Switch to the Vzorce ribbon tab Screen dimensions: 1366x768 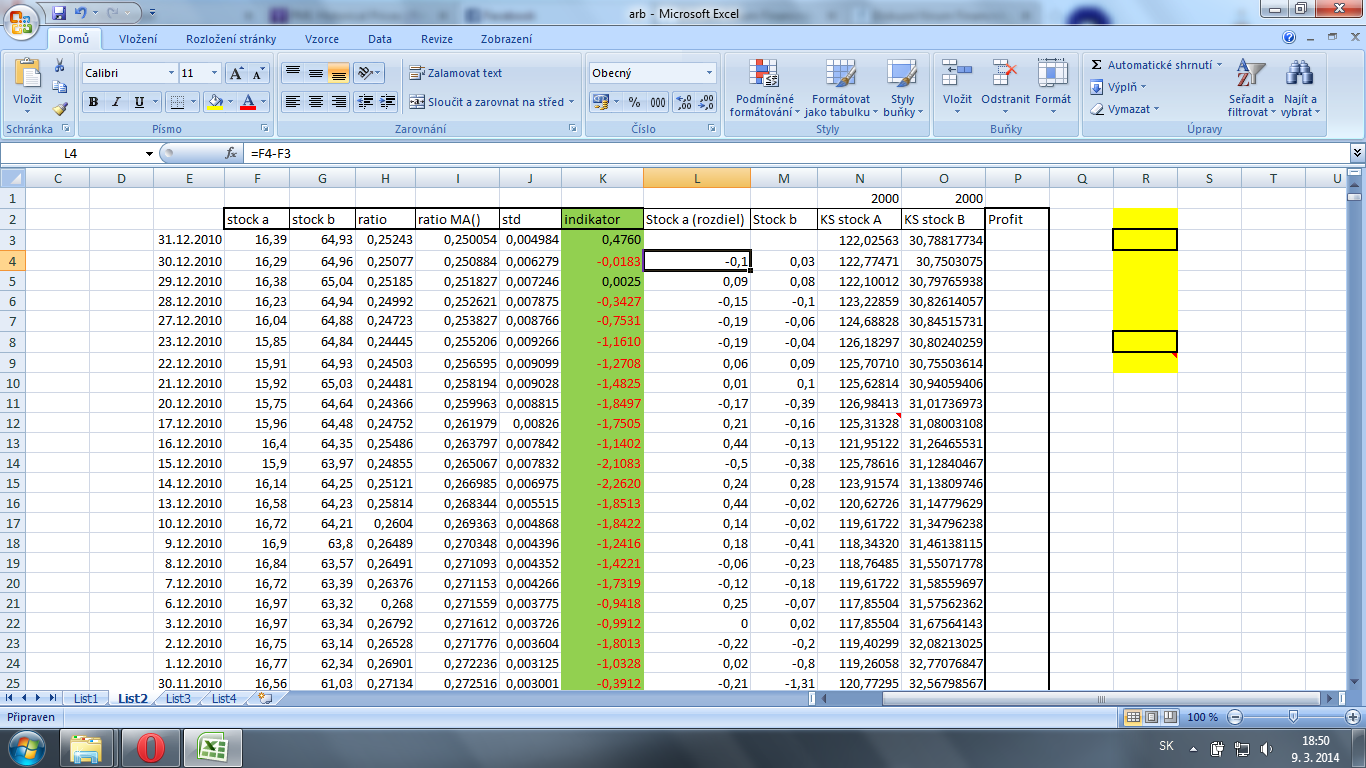click(321, 39)
